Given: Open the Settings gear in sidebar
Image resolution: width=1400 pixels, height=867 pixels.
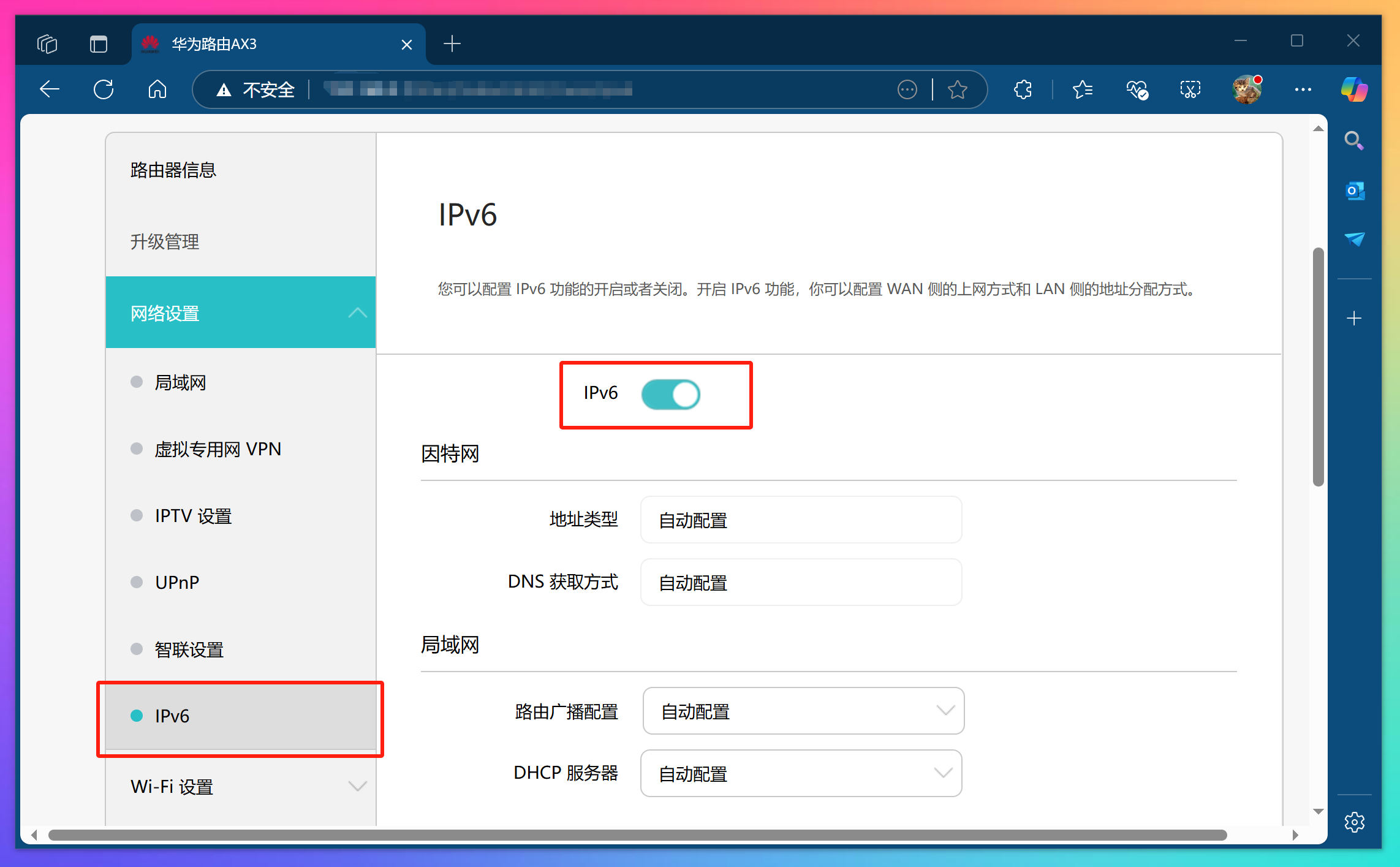Looking at the screenshot, I should [x=1355, y=822].
